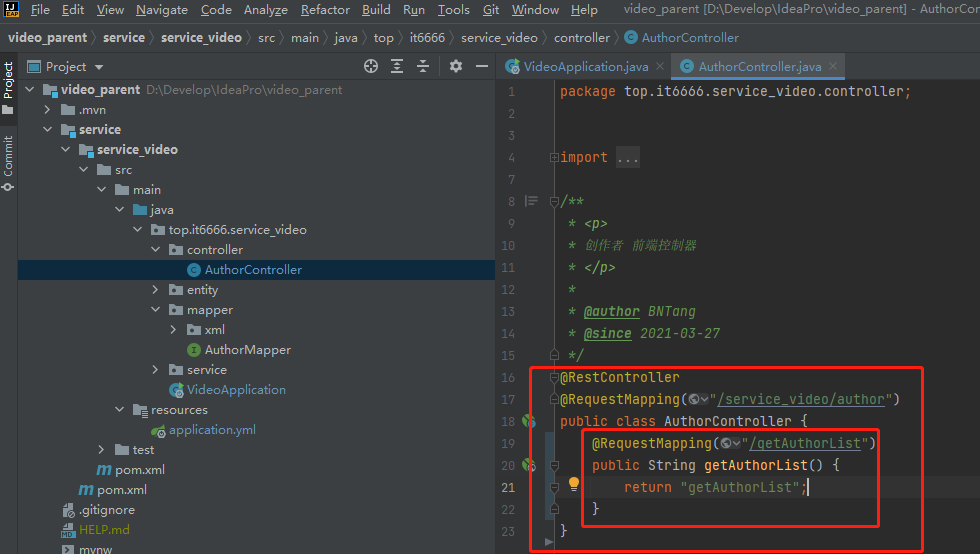The width and height of the screenshot is (980, 554).
Task: Click the locate/select opened file crosshair icon
Action: point(371,66)
